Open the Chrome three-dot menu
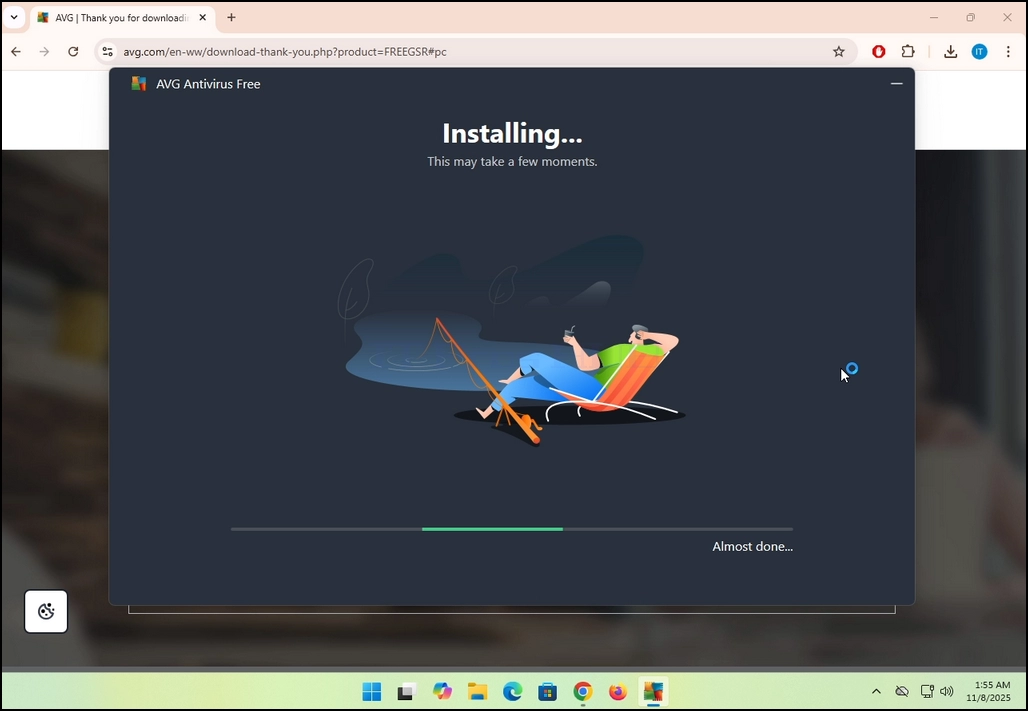The height and width of the screenshot is (711, 1028). (1008, 51)
